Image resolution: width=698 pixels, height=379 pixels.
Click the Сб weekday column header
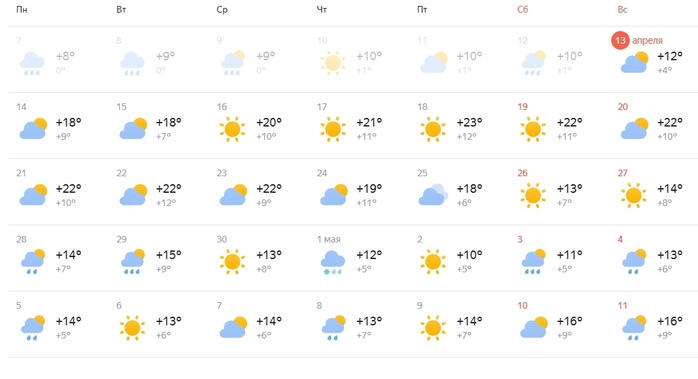(x=523, y=10)
